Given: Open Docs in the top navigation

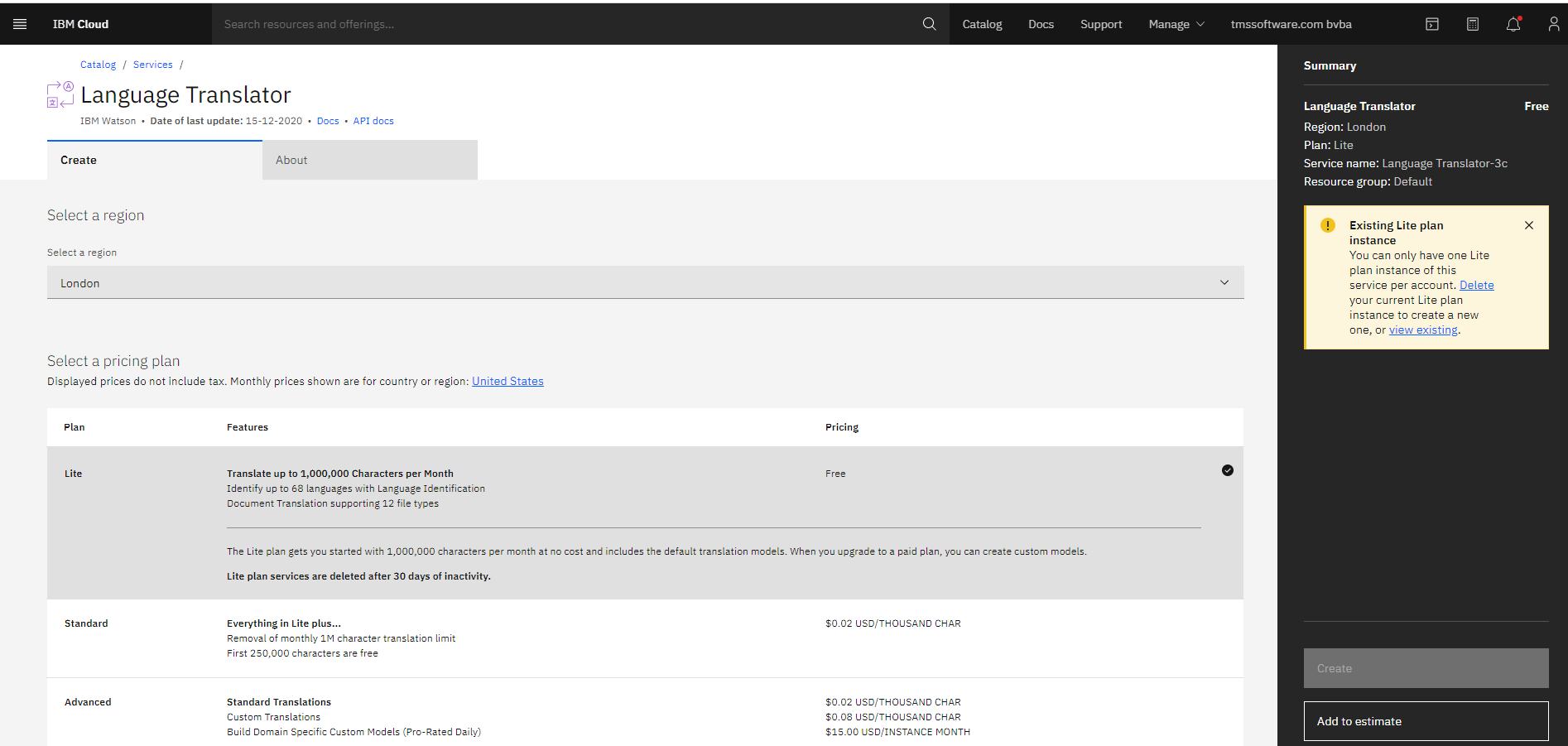Looking at the screenshot, I should pyautogui.click(x=1041, y=24).
